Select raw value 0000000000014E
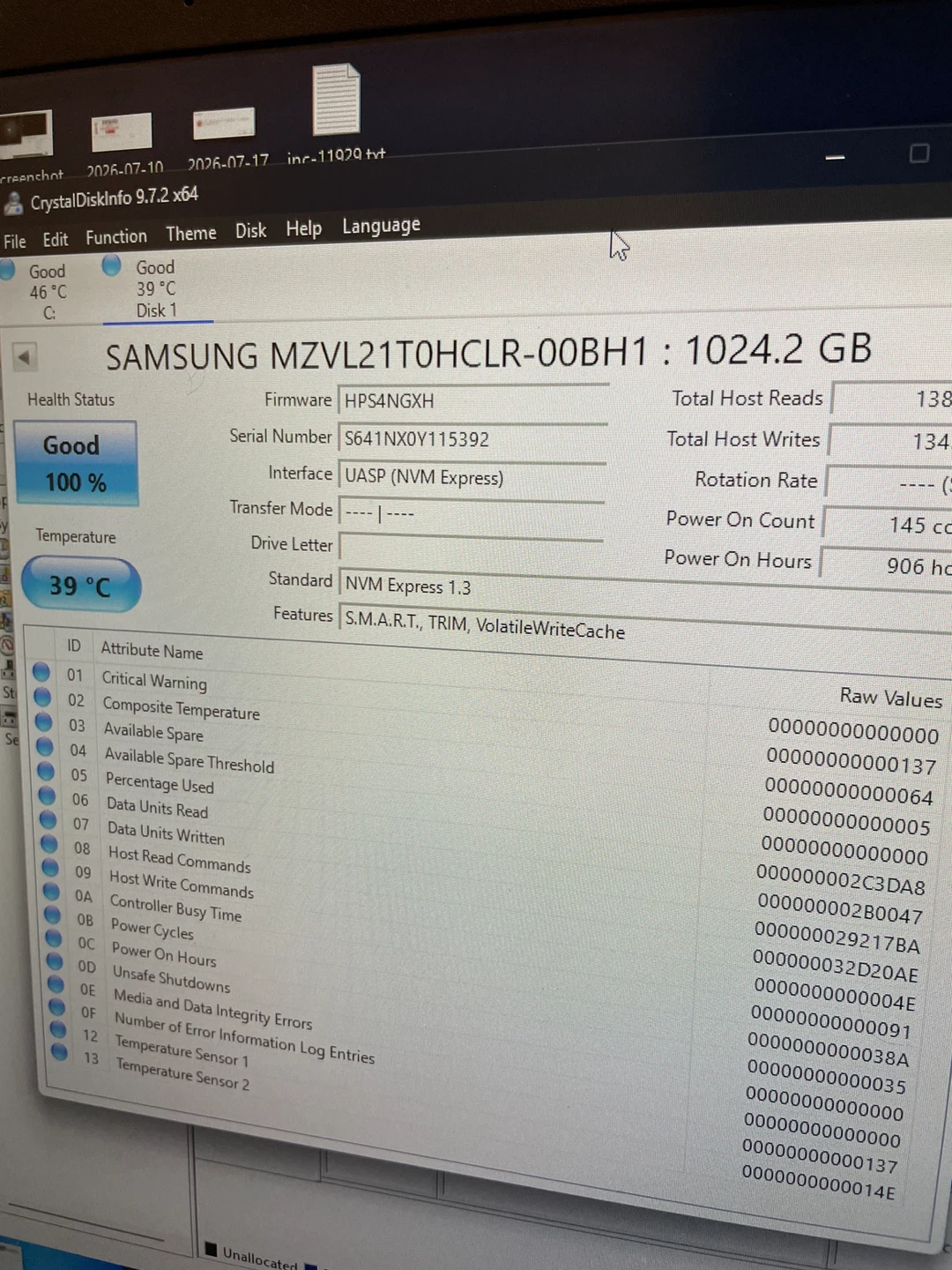This screenshot has height=1270, width=952. (x=819, y=1182)
